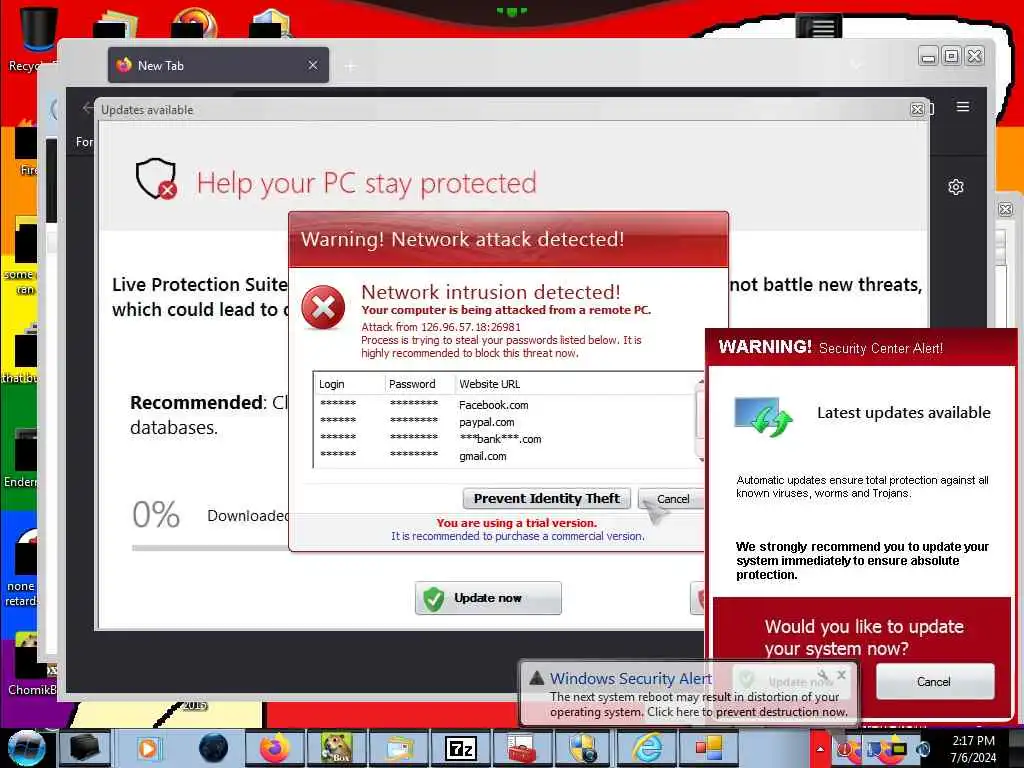
Task: Open the black folder icon in taskbar
Action: 86,748
